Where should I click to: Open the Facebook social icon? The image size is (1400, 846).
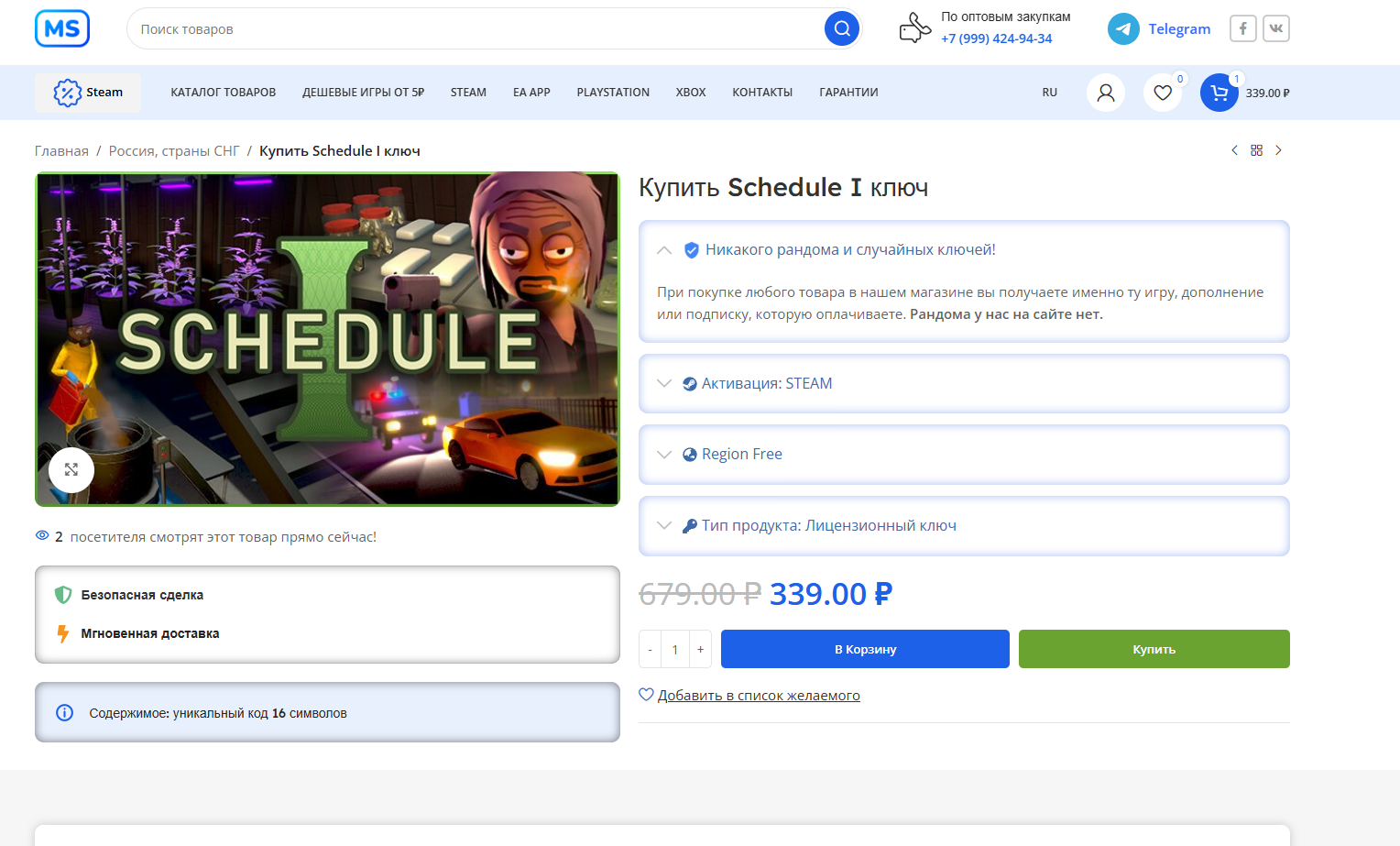1242,28
